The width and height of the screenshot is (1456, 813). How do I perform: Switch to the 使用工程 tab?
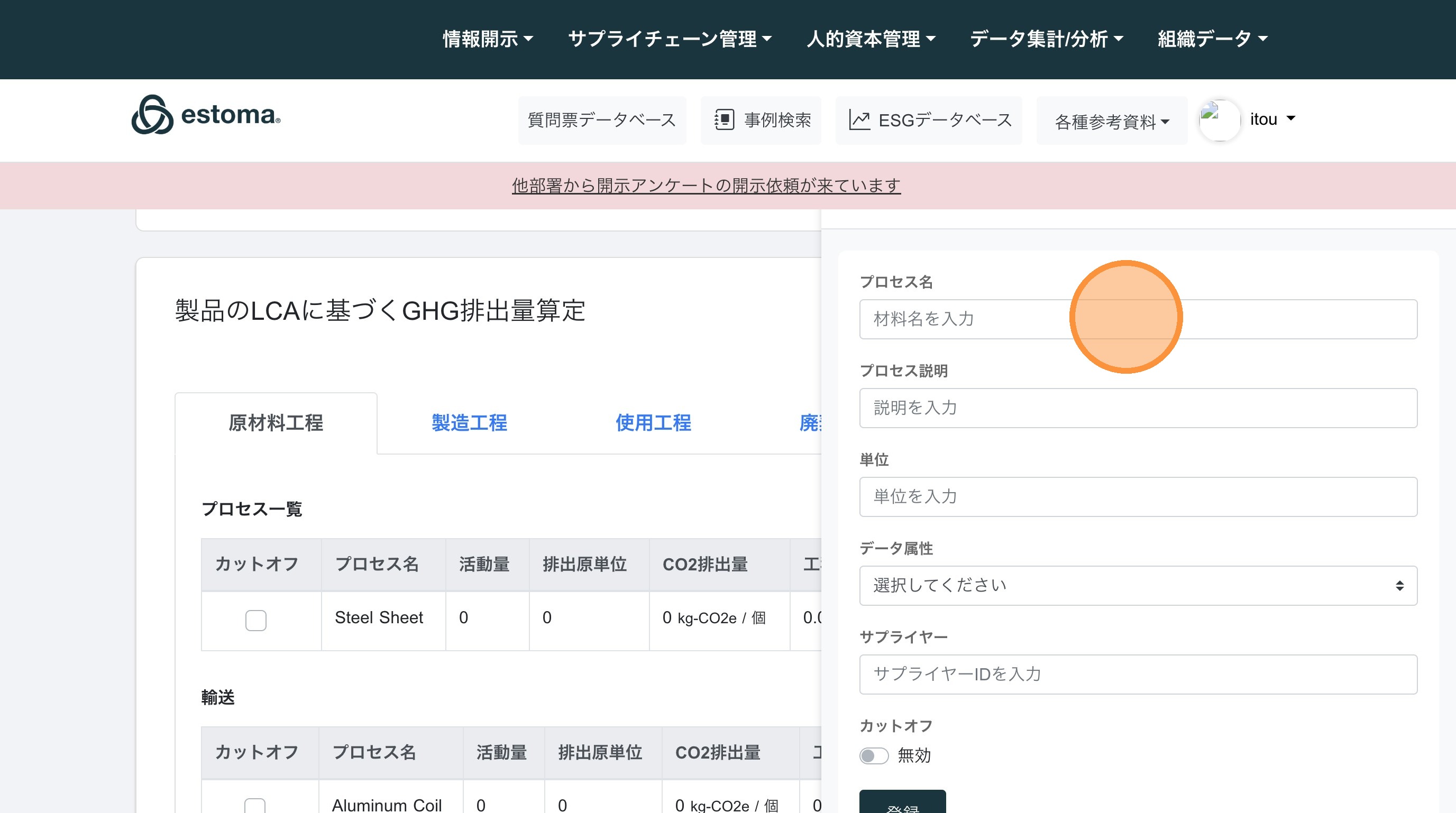(653, 422)
